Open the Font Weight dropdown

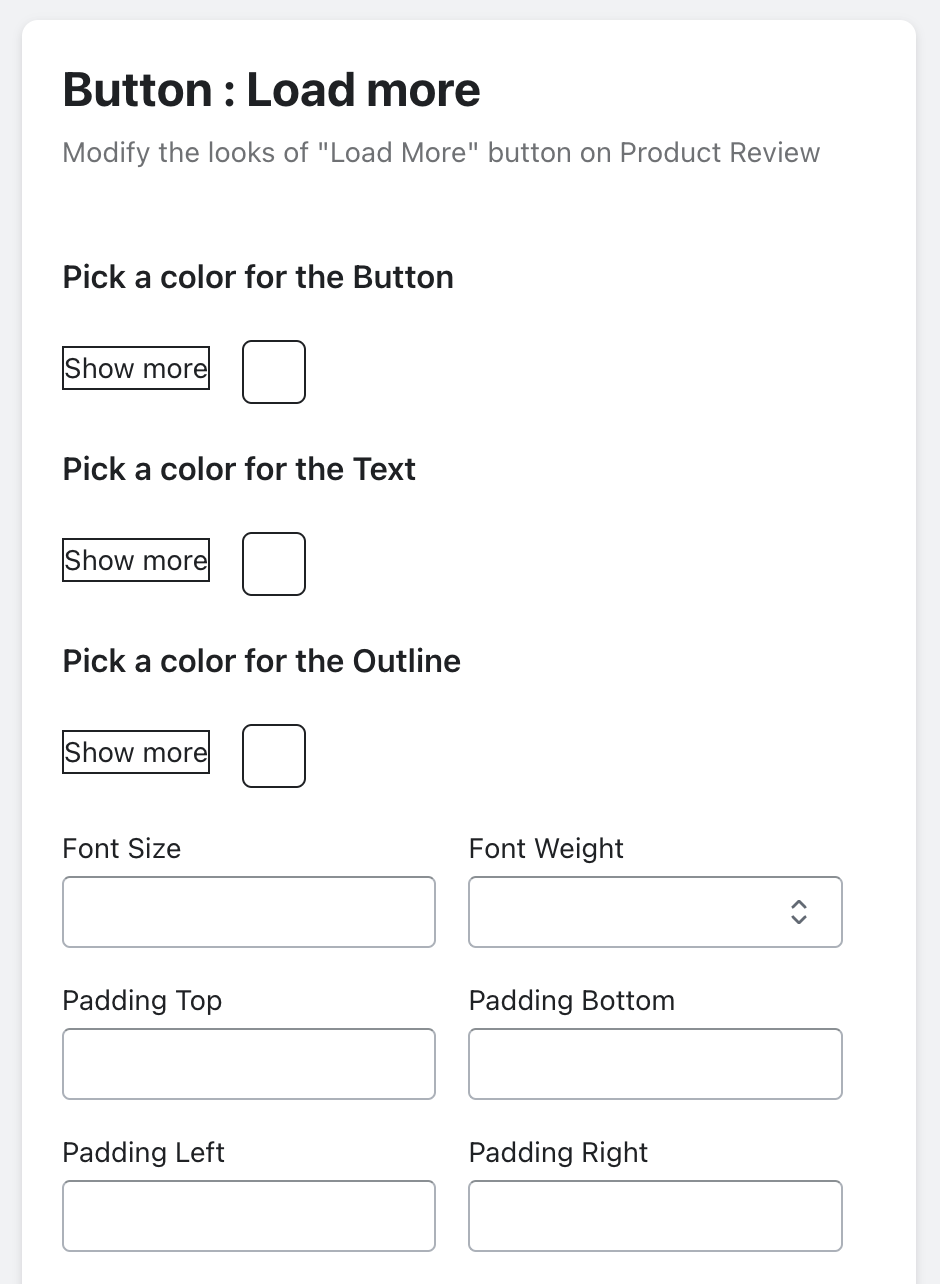(x=655, y=912)
